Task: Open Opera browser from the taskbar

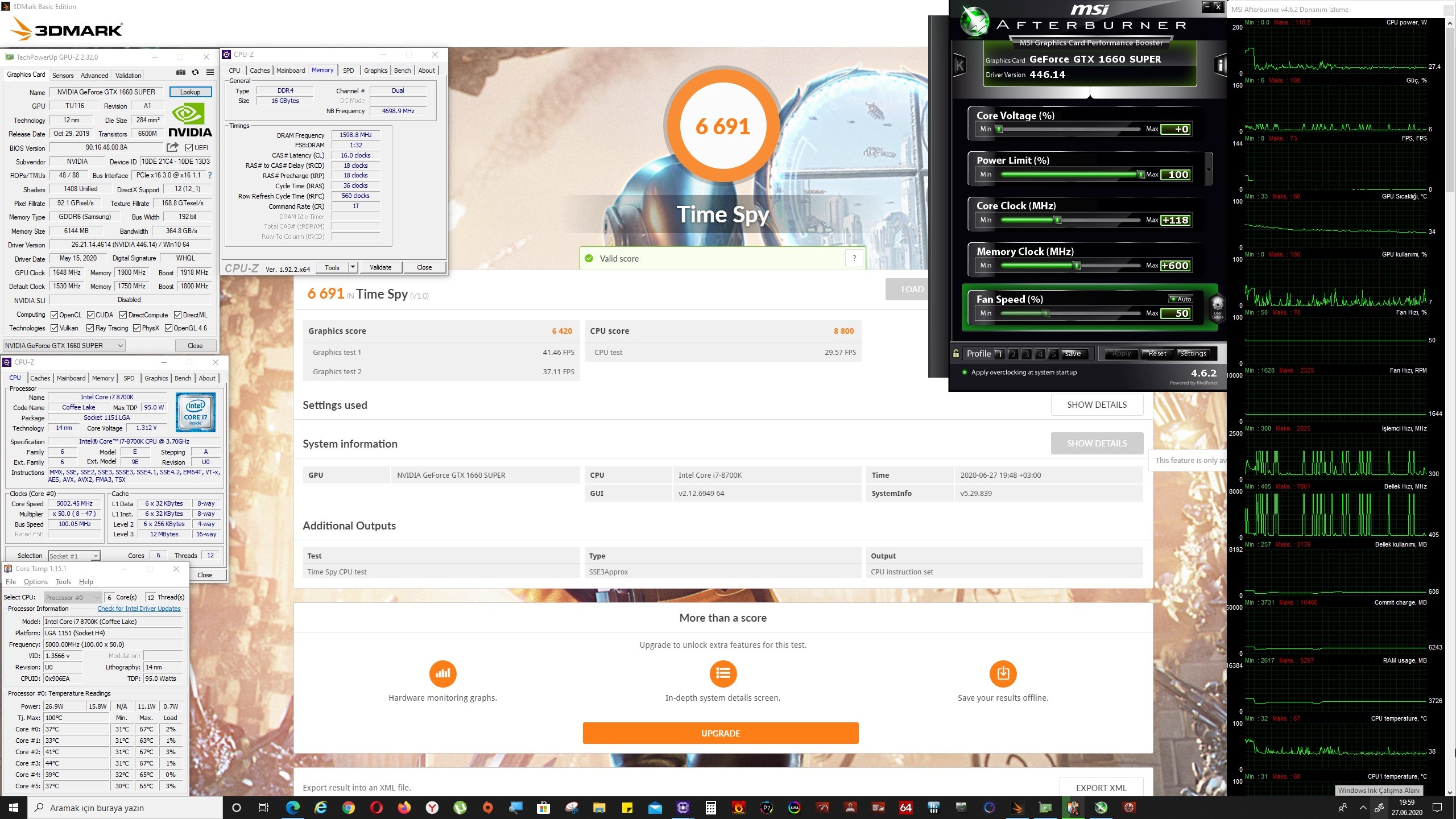Action: pyautogui.click(x=377, y=808)
